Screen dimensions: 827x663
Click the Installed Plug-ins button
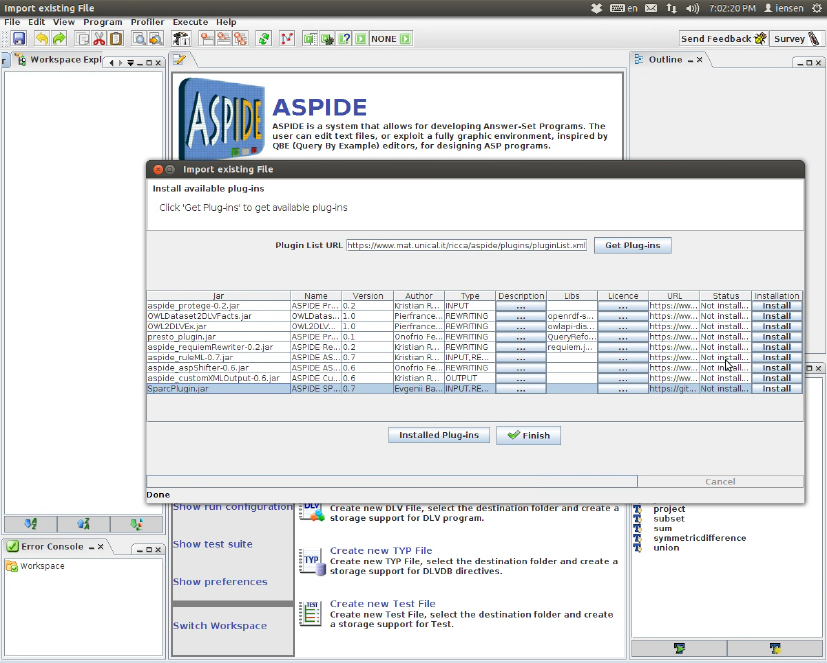(439, 435)
